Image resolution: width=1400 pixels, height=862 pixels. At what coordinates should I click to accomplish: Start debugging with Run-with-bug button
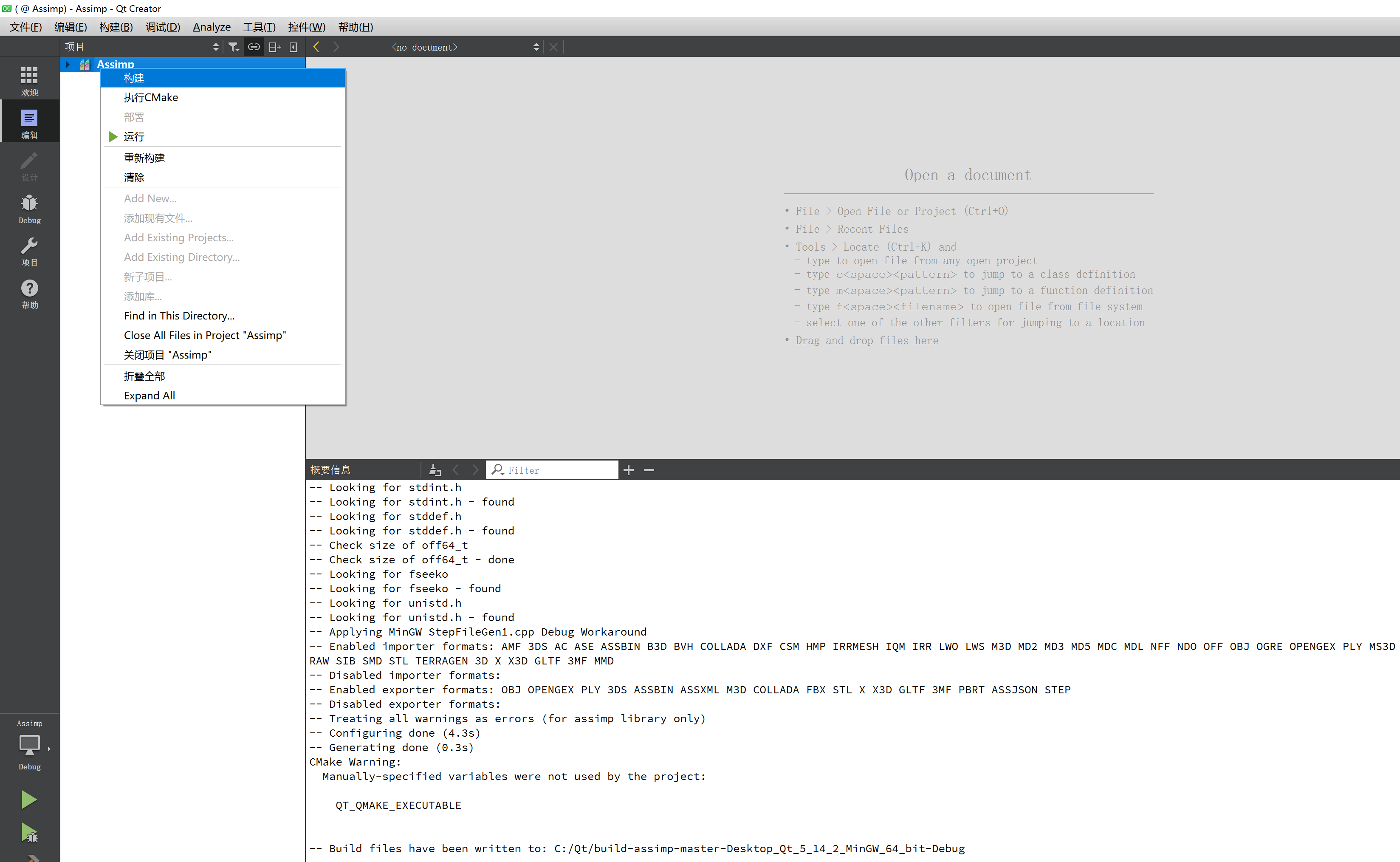(x=29, y=832)
